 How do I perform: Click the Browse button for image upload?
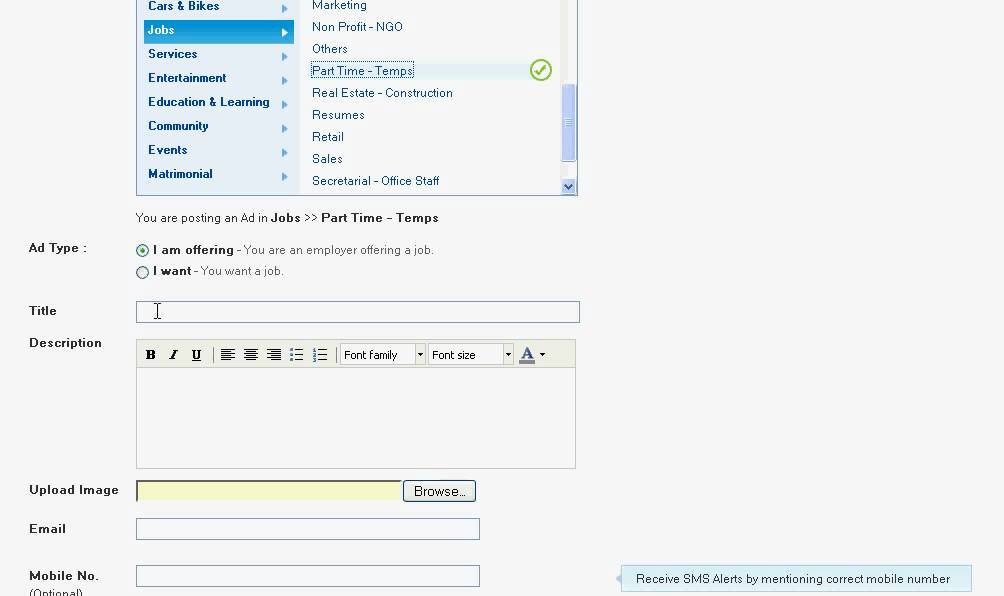point(439,491)
